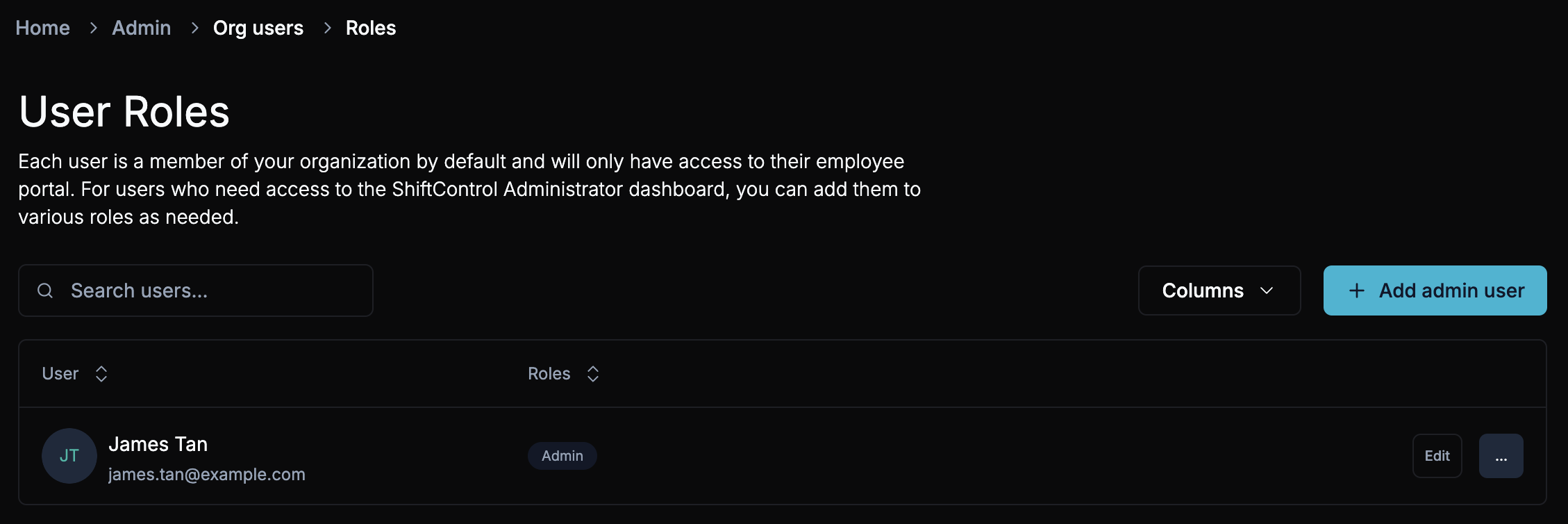The image size is (1568, 524).
Task: Toggle sorting with Roles column sort arrows
Action: pyautogui.click(x=593, y=374)
